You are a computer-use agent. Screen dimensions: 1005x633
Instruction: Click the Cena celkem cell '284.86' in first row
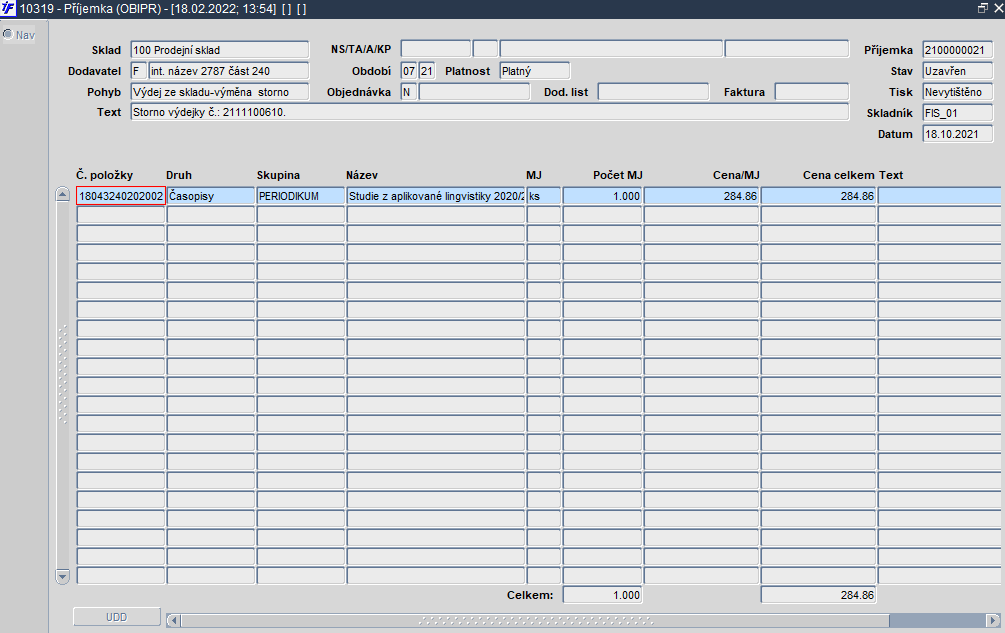pos(818,196)
